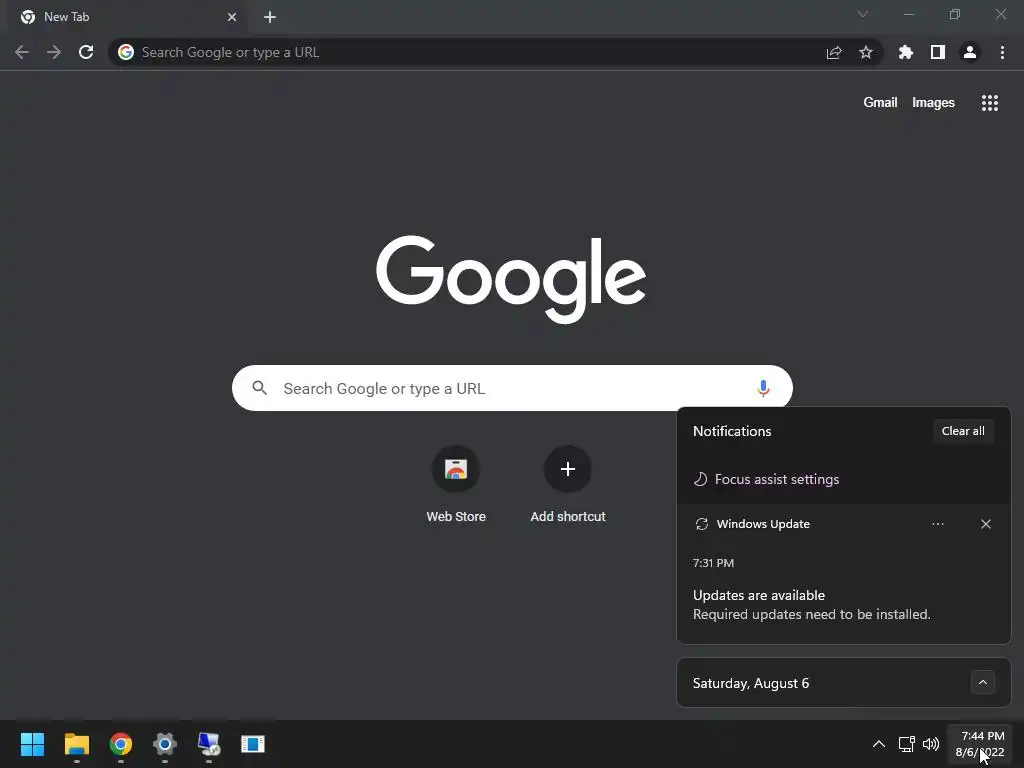The width and height of the screenshot is (1024, 768).
Task: Select the New Tab tab
Action: point(127,17)
